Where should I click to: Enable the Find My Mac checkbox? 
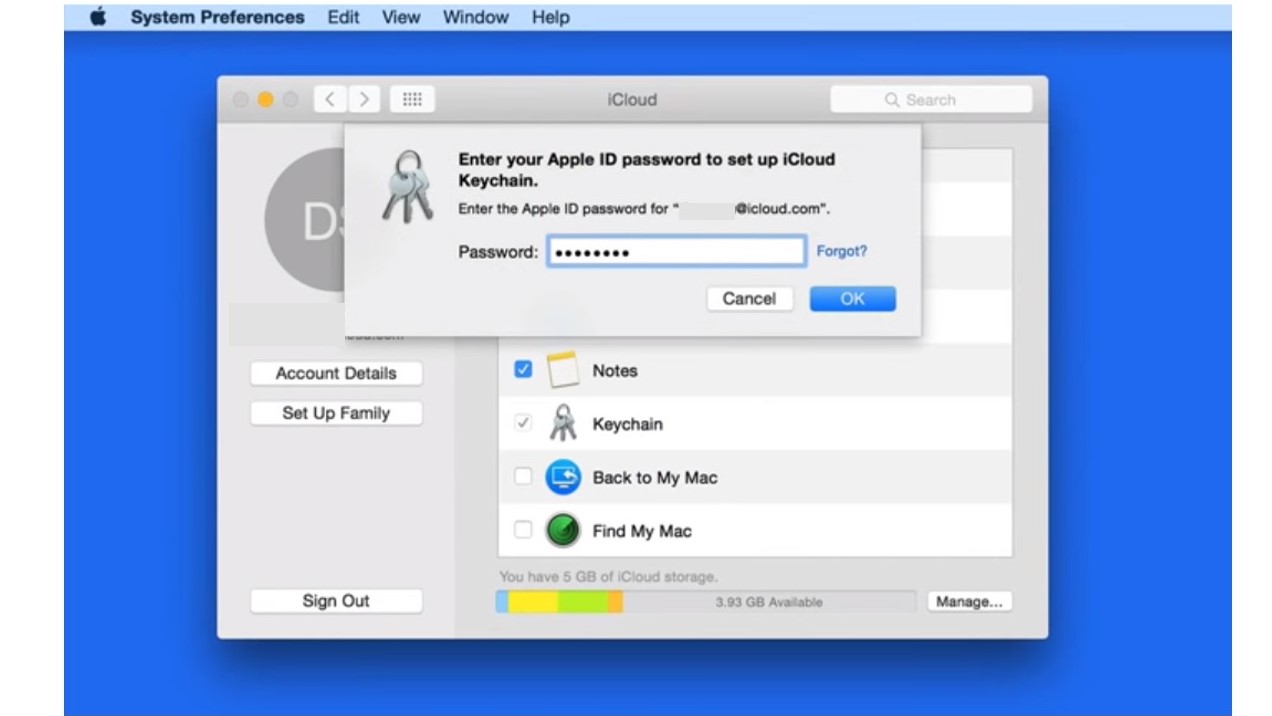pyautogui.click(x=523, y=531)
